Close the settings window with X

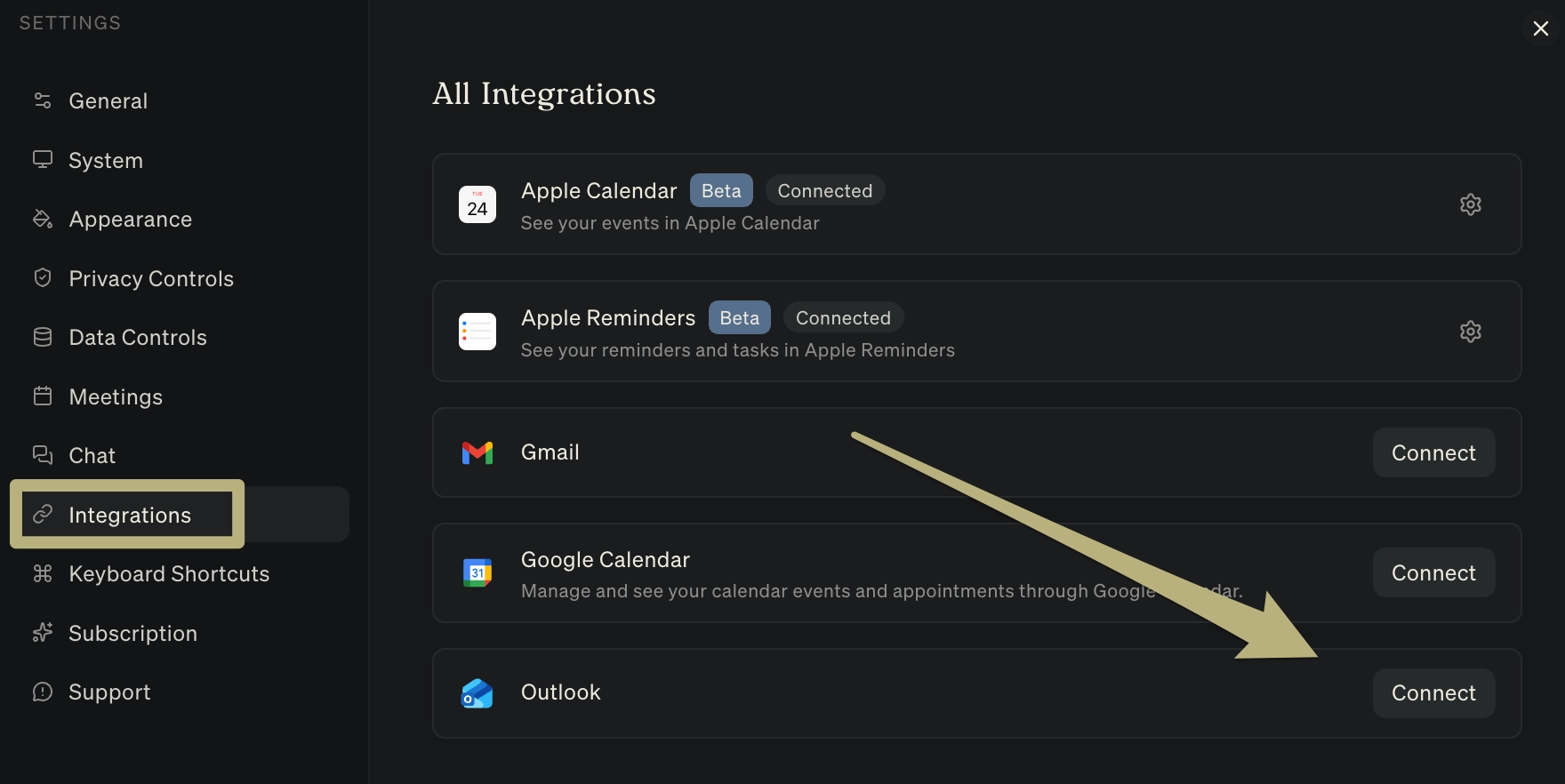(1541, 28)
